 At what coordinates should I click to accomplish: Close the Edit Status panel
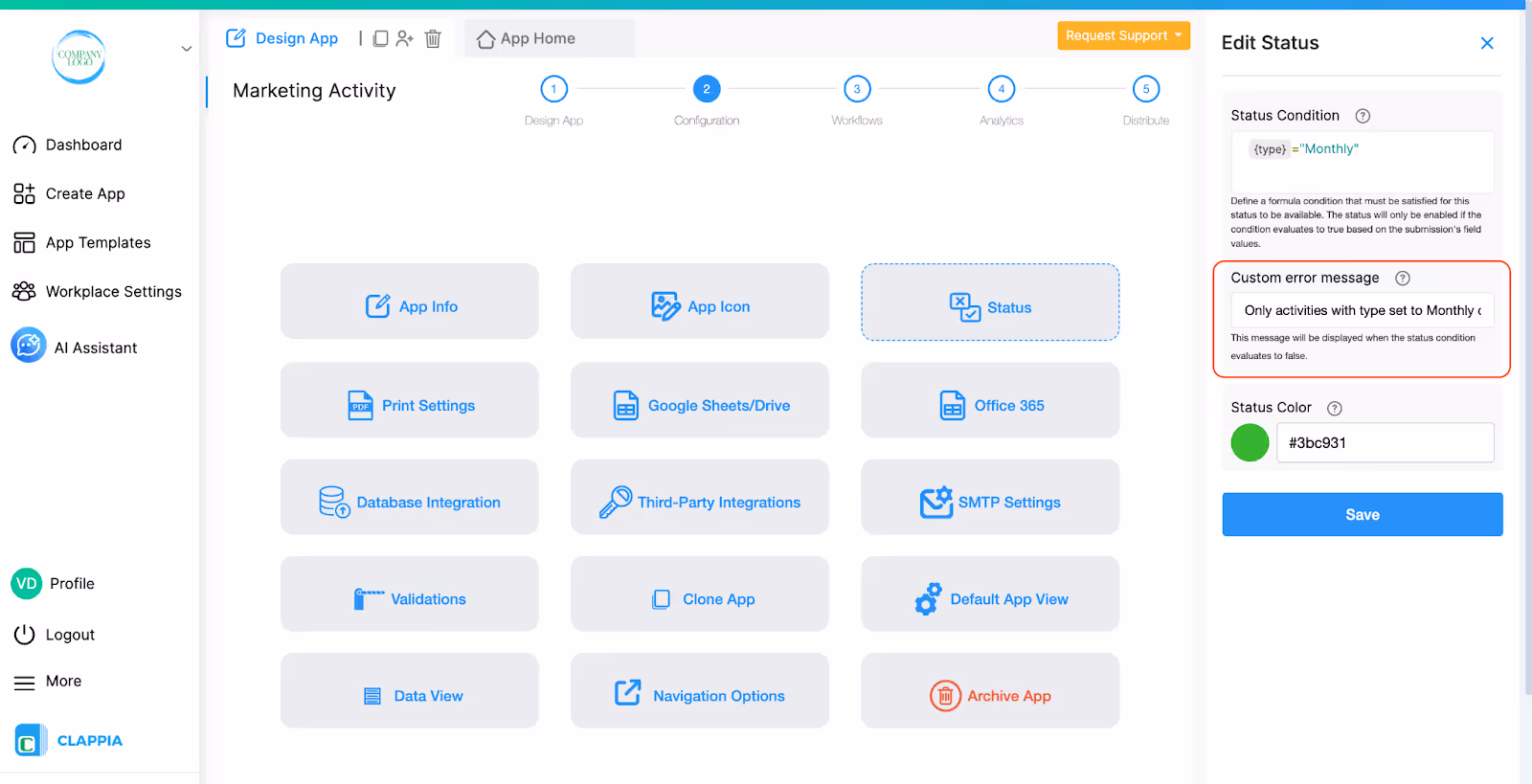click(1487, 43)
